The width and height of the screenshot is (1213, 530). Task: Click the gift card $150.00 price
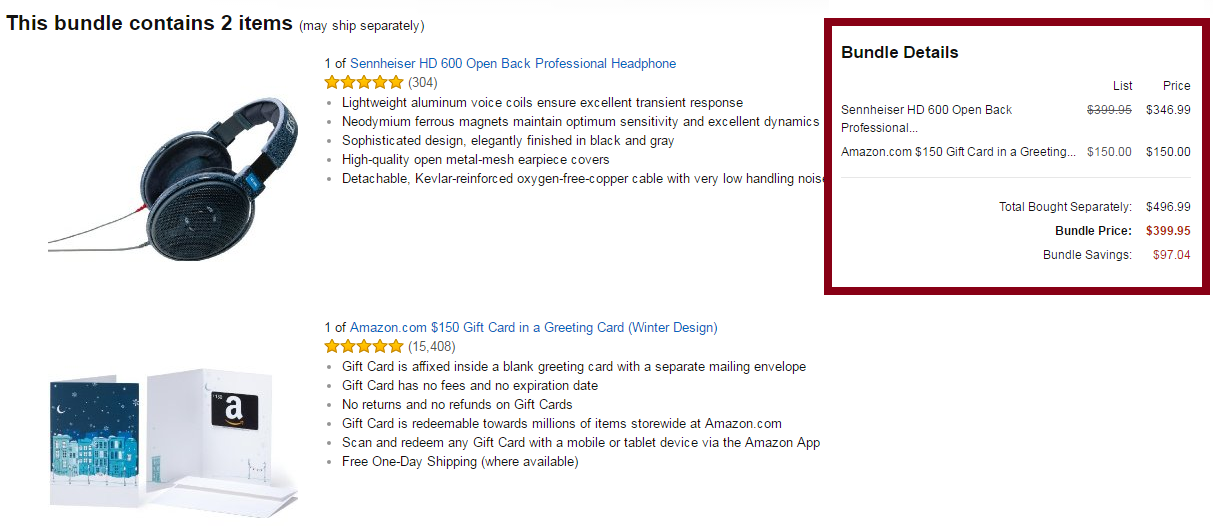click(x=1168, y=152)
